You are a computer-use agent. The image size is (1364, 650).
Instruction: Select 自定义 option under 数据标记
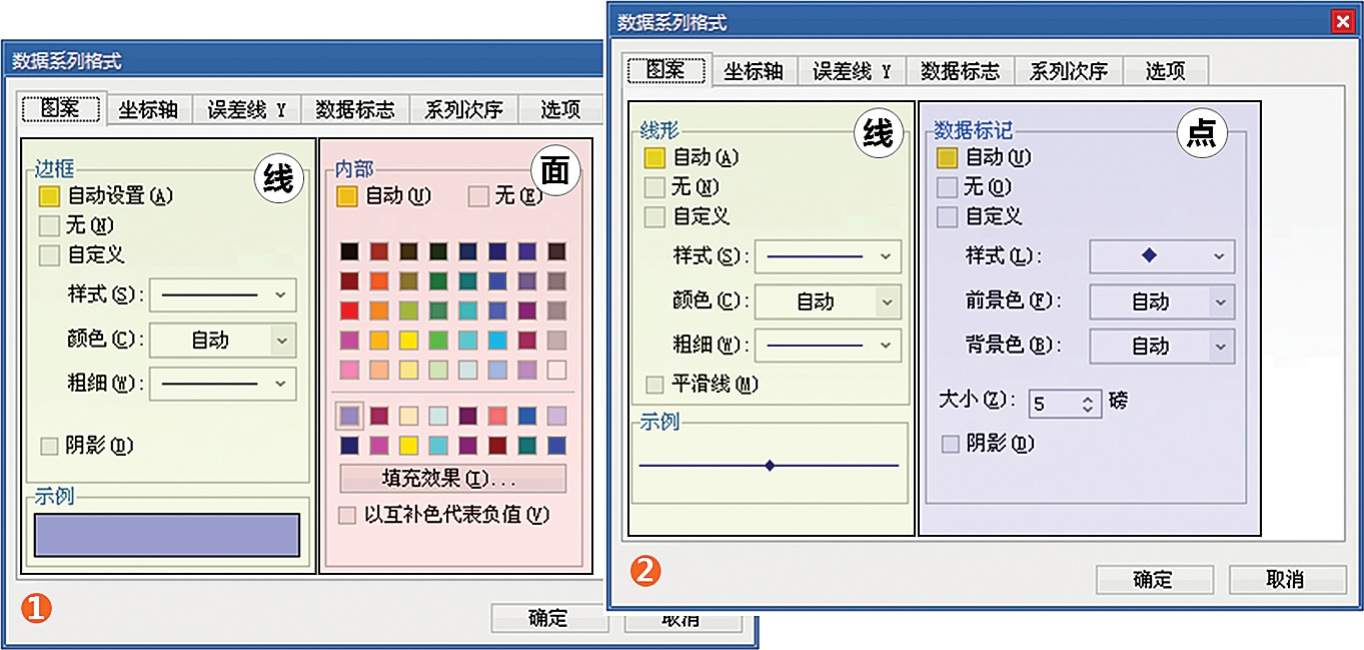pyautogui.click(x=947, y=217)
